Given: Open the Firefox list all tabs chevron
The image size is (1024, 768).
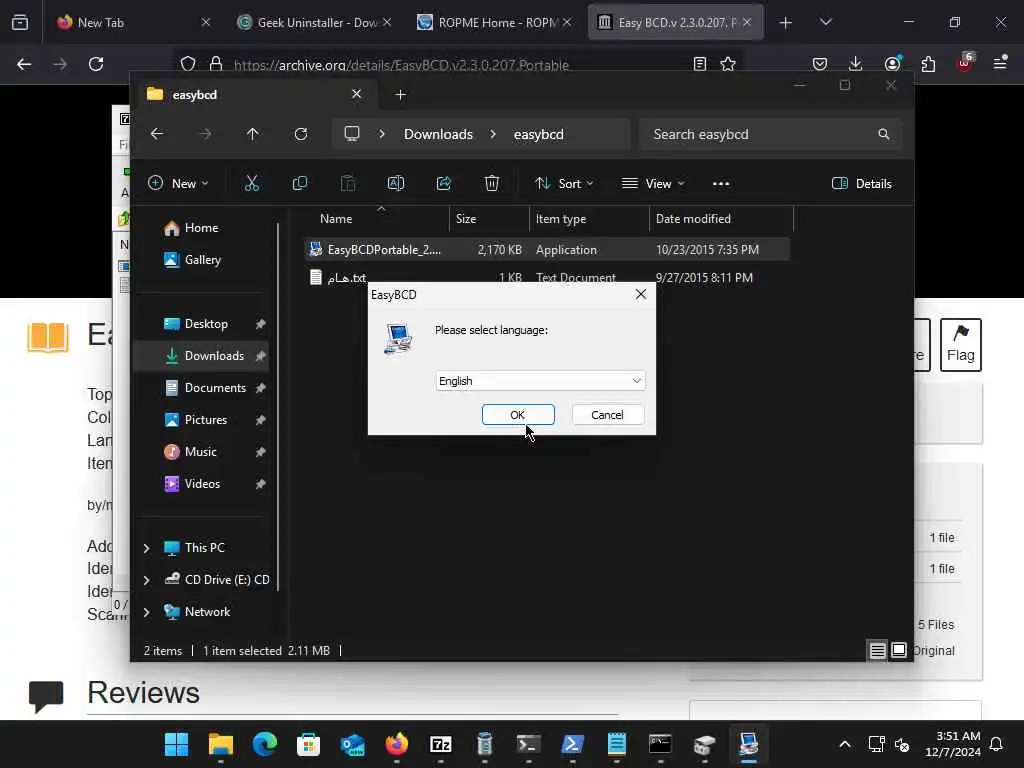Looking at the screenshot, I should click(826, 22).
